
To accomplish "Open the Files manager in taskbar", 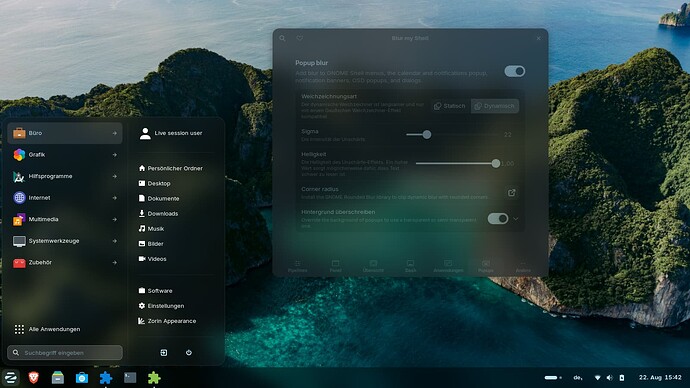I will (x=58, y=377).
